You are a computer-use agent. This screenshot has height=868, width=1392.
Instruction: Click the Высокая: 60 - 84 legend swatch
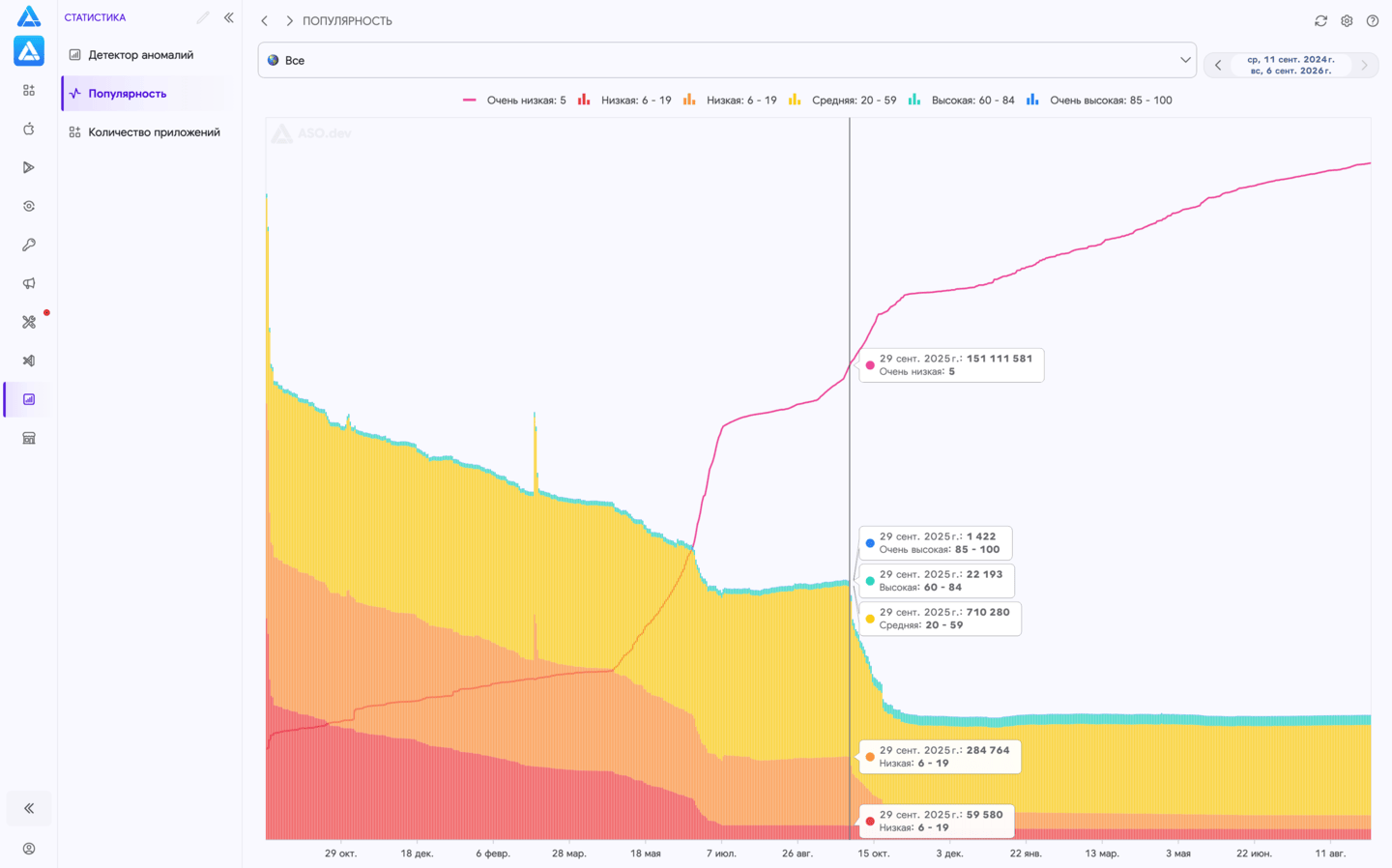(x=914, y=100)
